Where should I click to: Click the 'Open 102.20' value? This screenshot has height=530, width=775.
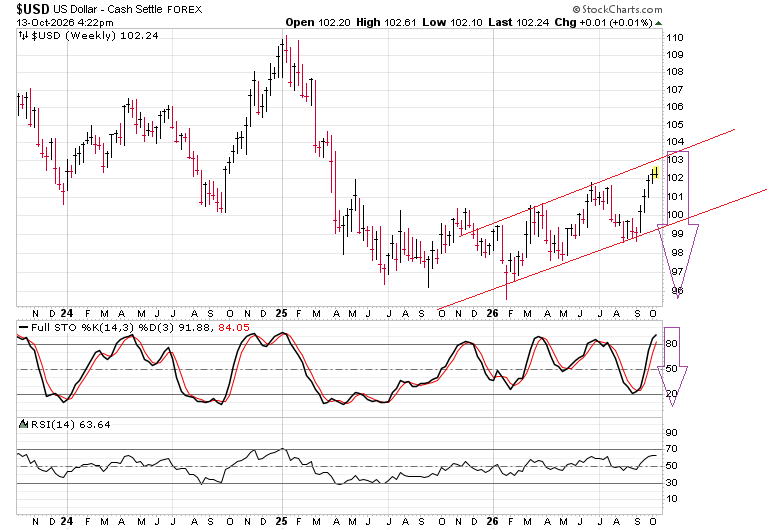[318, 23]
